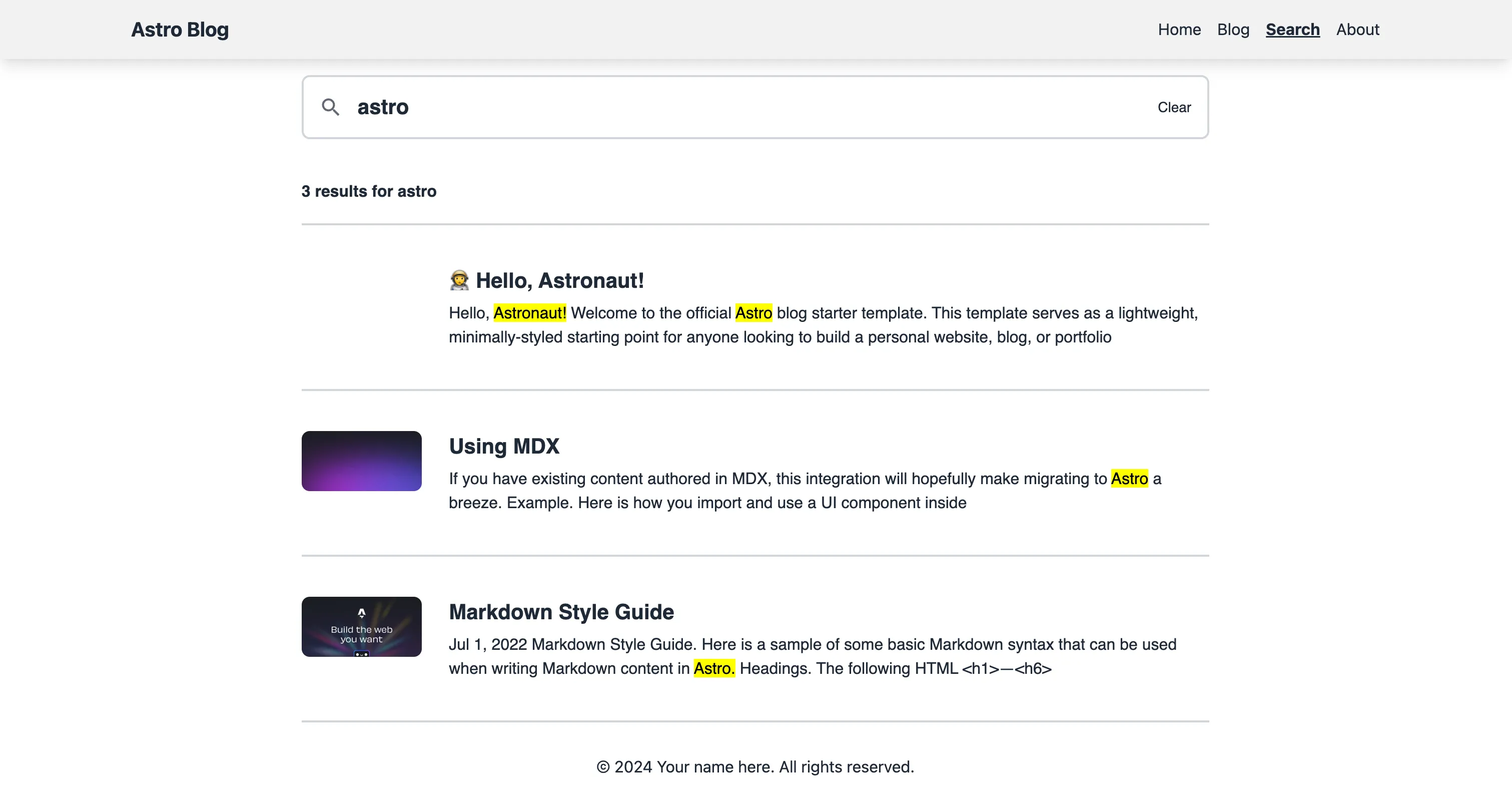This screenshot has width=1512, height=788.
Task: Select the Search nav item
Action: coord(1292,30)
